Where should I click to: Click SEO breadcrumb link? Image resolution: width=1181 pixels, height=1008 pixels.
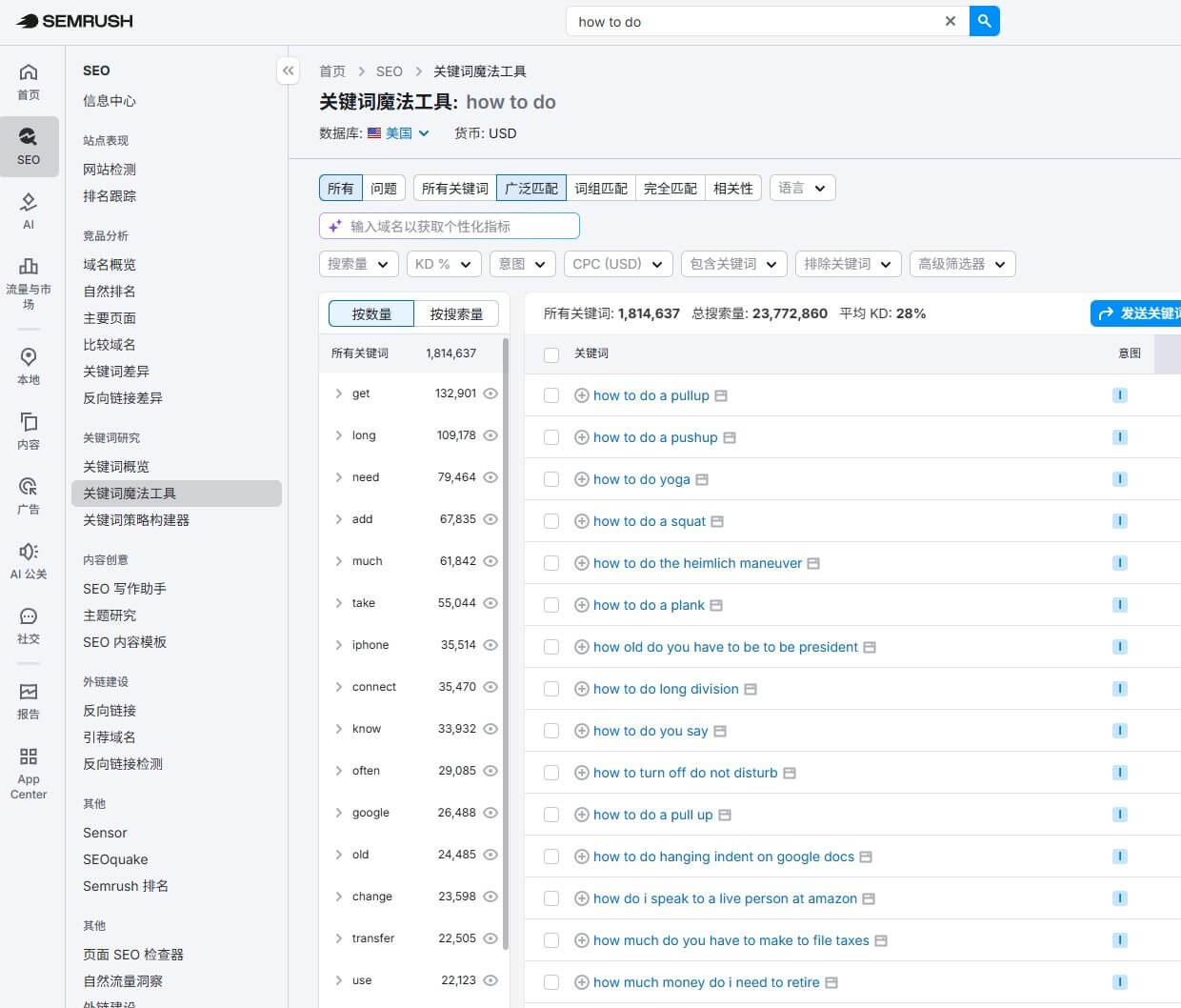click(390, 71)
